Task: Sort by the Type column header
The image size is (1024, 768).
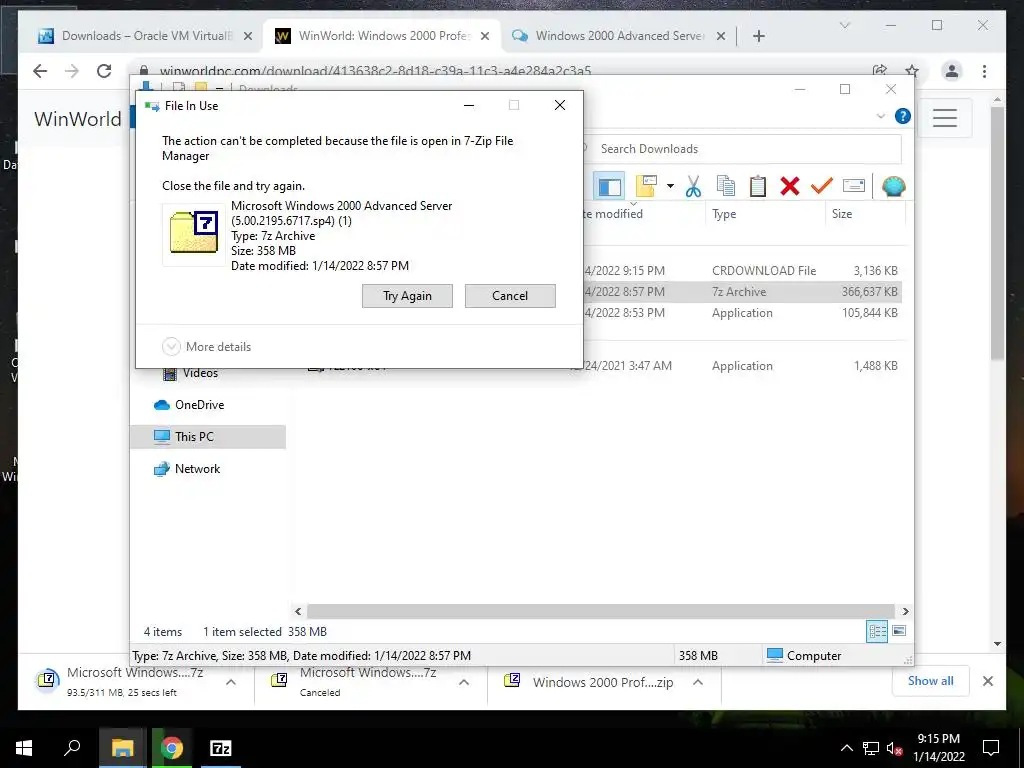Action: coord(724,214)
